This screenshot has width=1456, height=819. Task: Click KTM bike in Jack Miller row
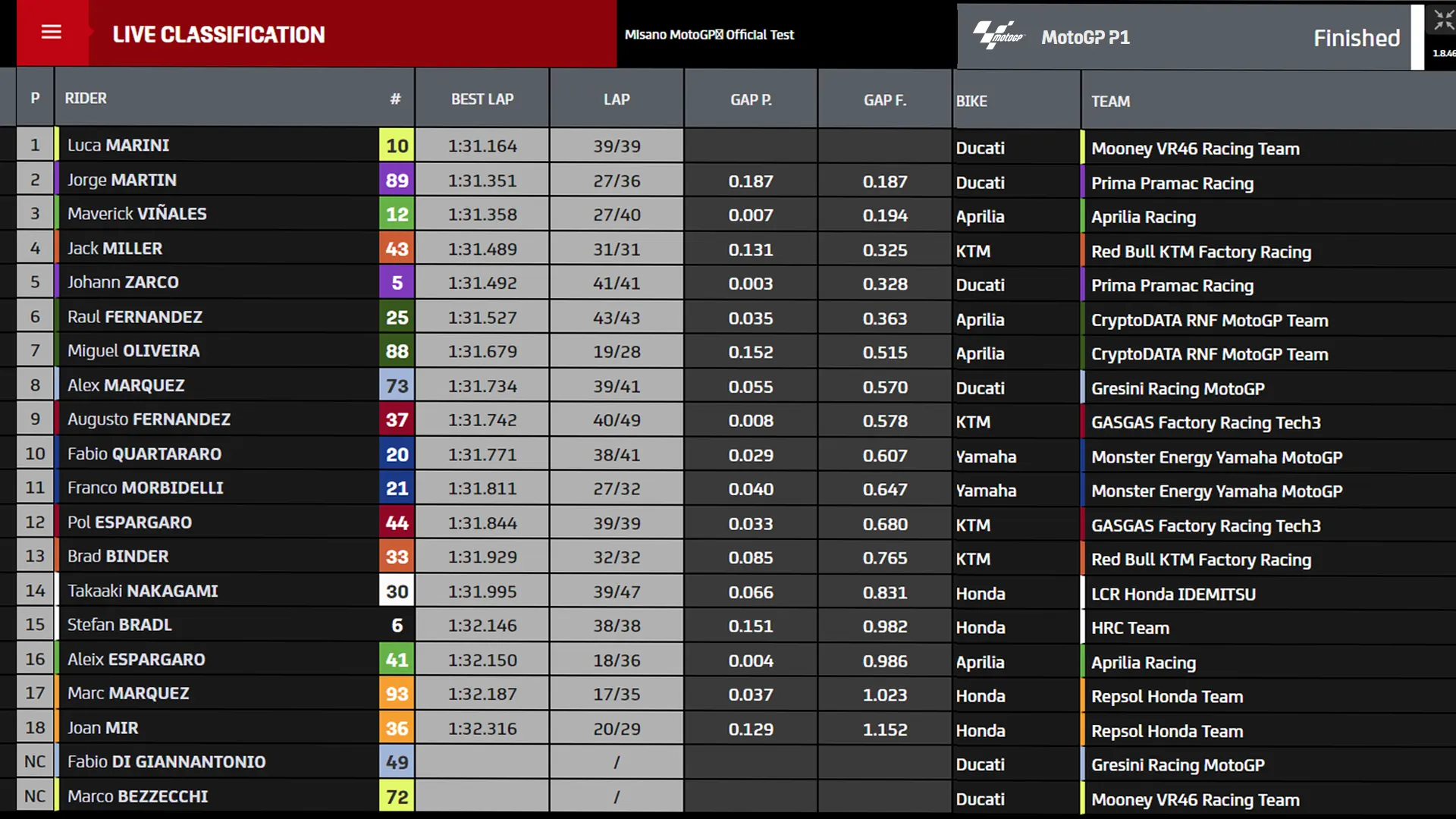pyautogui.click(x=973, y=251)
